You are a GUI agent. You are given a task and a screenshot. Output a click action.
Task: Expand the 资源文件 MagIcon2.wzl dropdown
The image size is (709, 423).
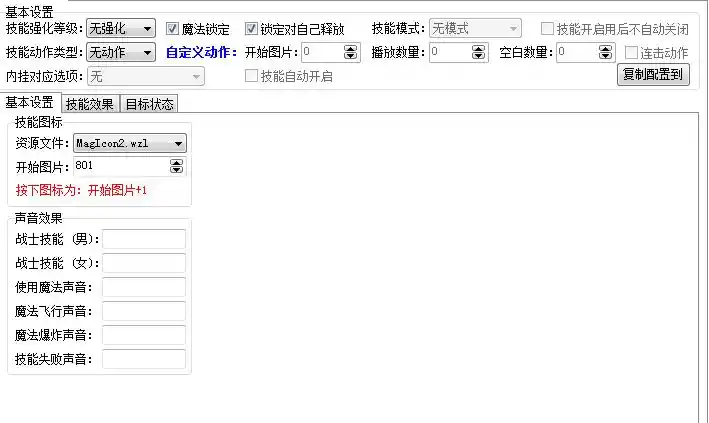[130, 143]
